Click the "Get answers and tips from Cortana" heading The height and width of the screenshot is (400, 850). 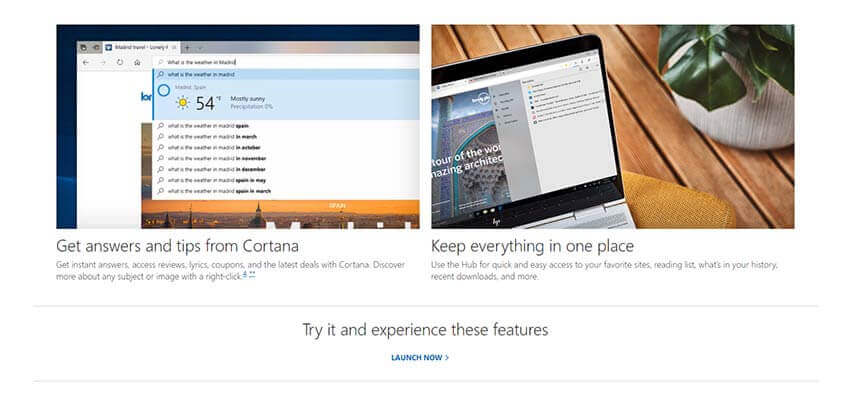(x=178, y=246)
